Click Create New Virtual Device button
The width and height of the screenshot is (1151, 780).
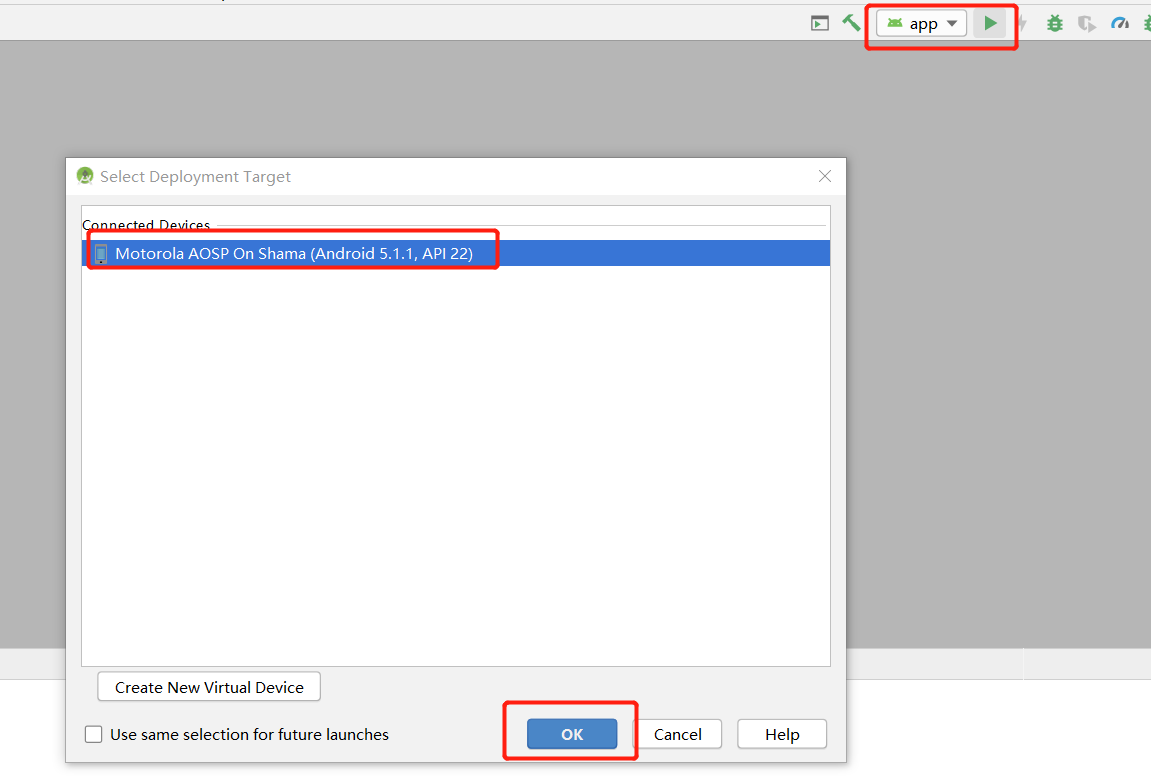[209, 687]
